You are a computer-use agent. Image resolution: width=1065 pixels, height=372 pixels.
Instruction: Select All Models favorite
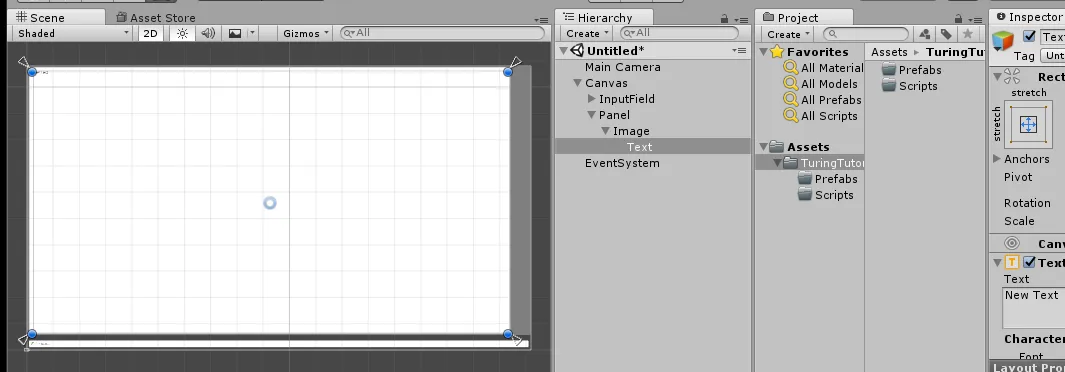pyautogui.click(x=829, y=84)
